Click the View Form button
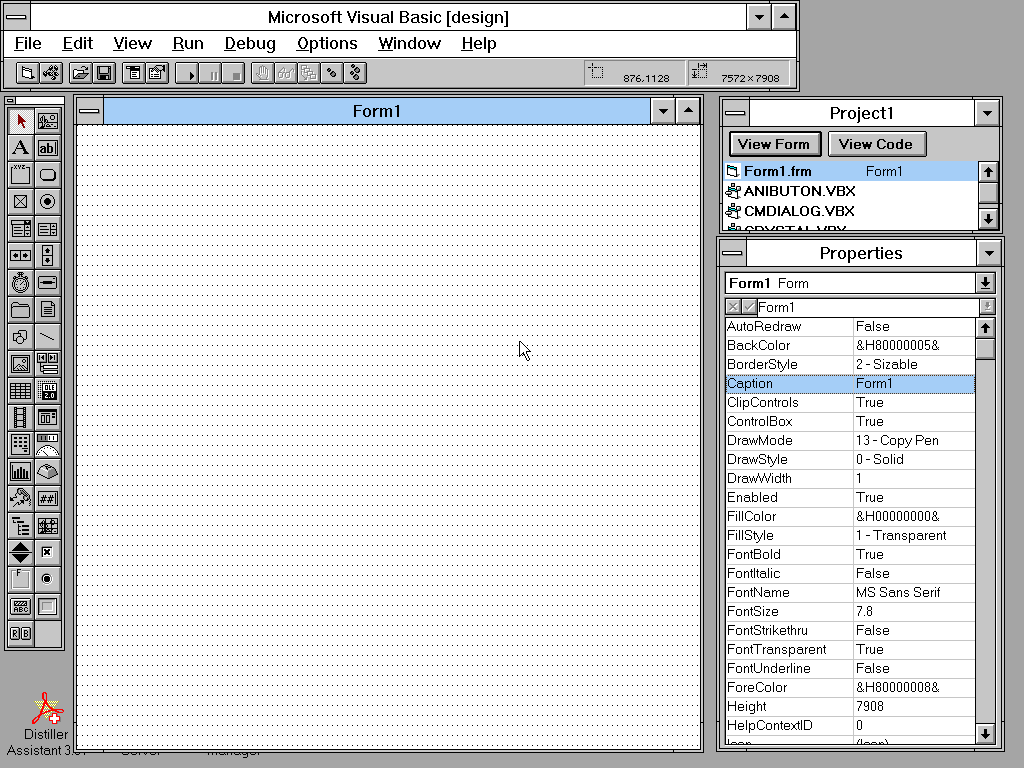 (x=774, y=144)
